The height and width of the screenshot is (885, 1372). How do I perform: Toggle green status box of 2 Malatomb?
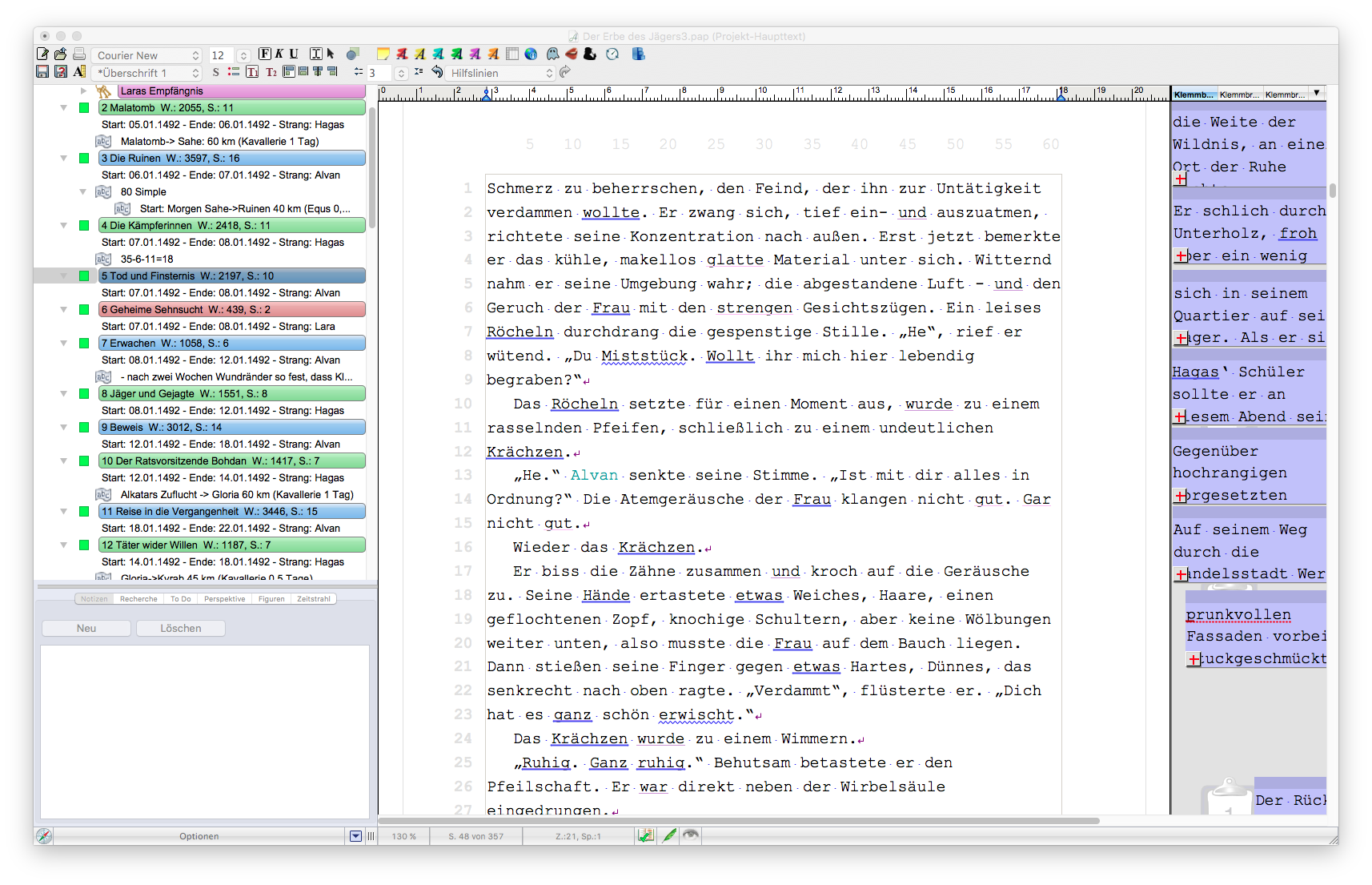[84, 108]
